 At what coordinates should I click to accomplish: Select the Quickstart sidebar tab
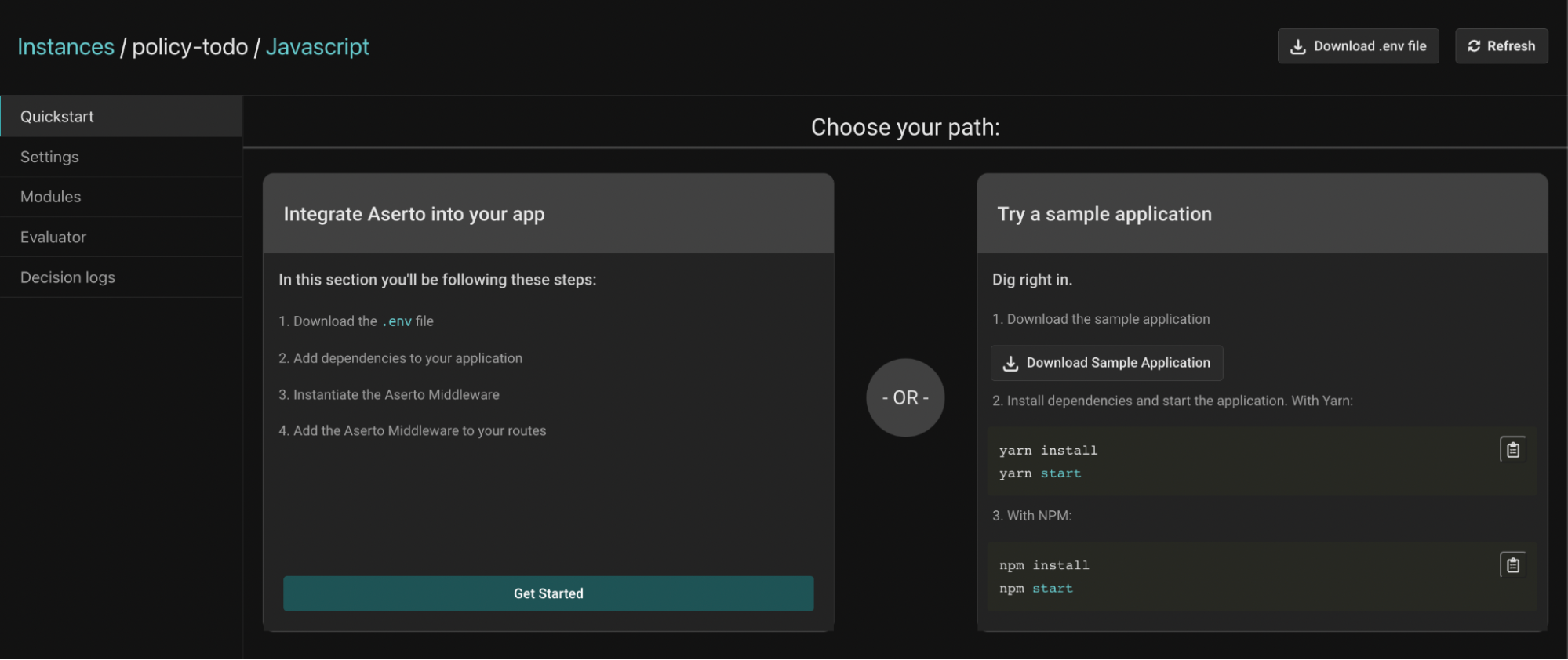(121, 117)
